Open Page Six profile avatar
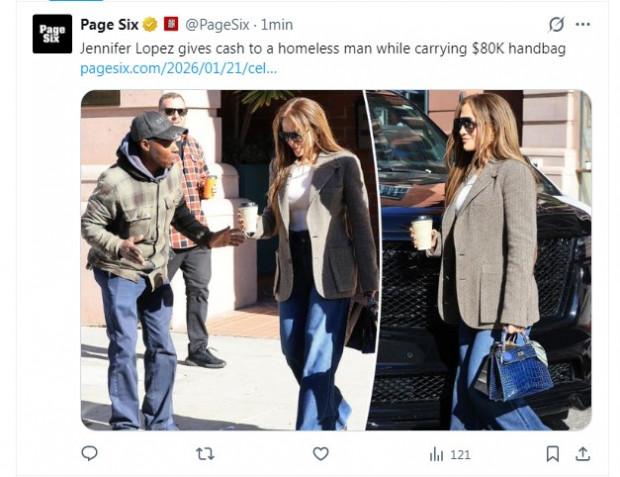Image resolution: width=620 pixels, height=477 pixels. tap(52, 34)
